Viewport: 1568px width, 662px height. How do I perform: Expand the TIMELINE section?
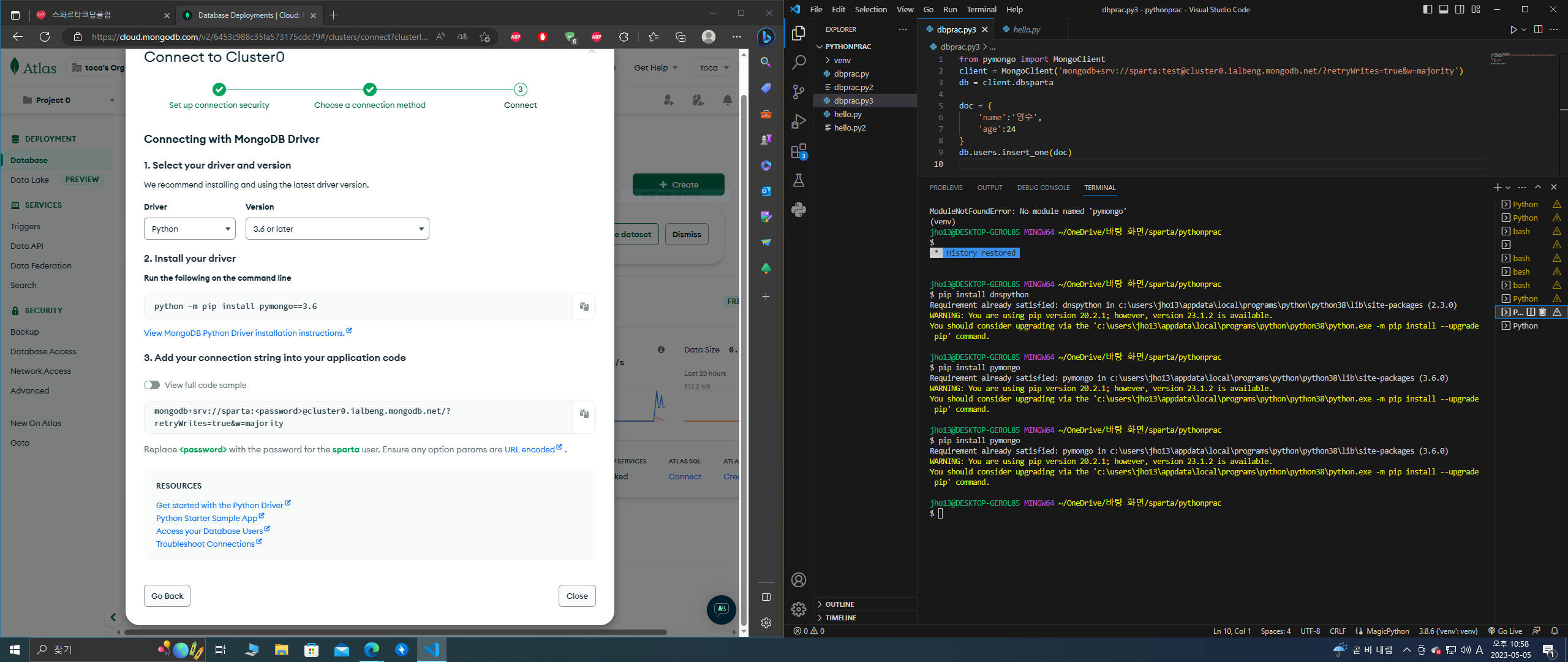[x=865, y=618]
